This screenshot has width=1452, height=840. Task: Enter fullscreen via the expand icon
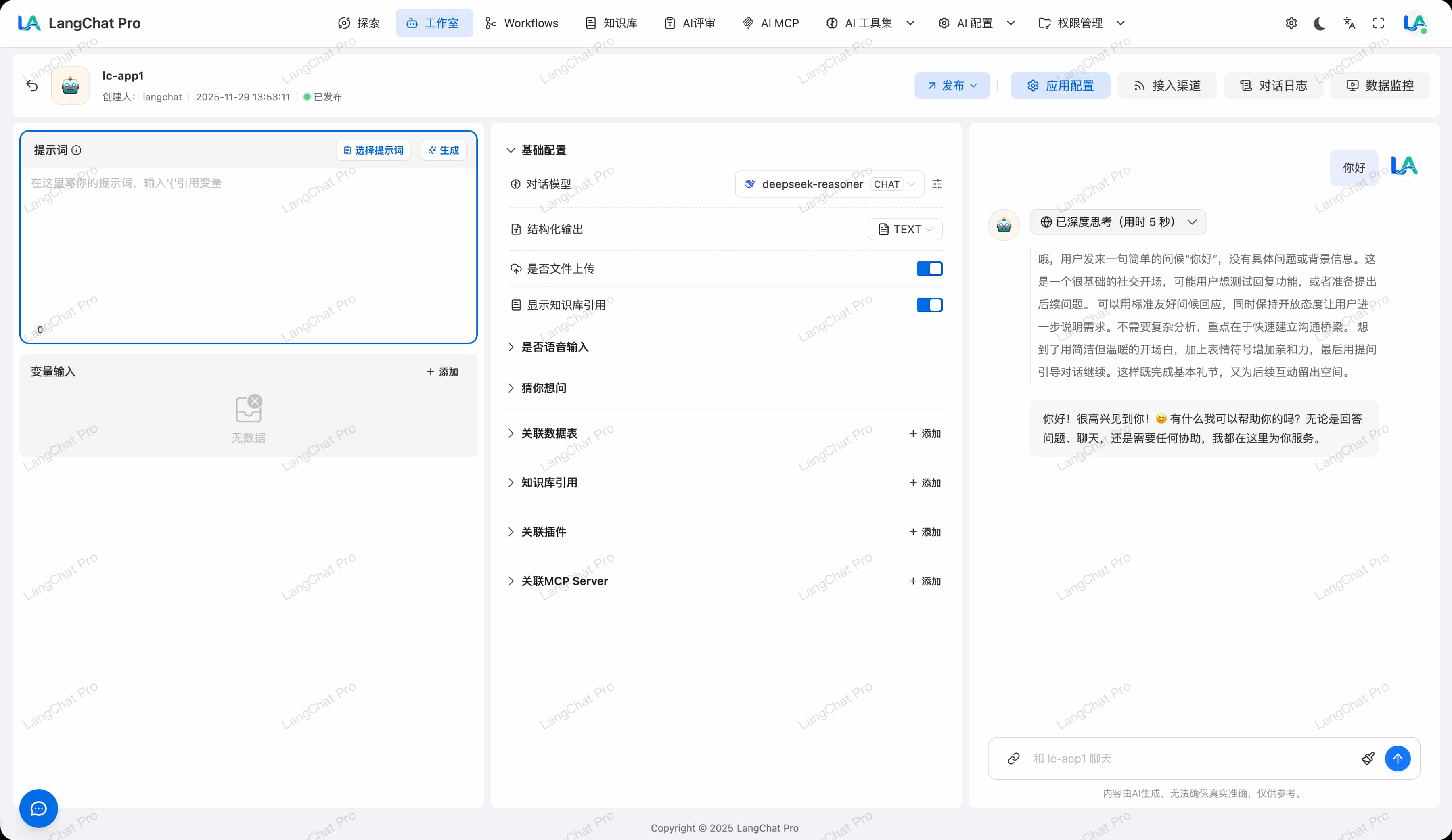pyautogui.click(x=1378, y=23)
